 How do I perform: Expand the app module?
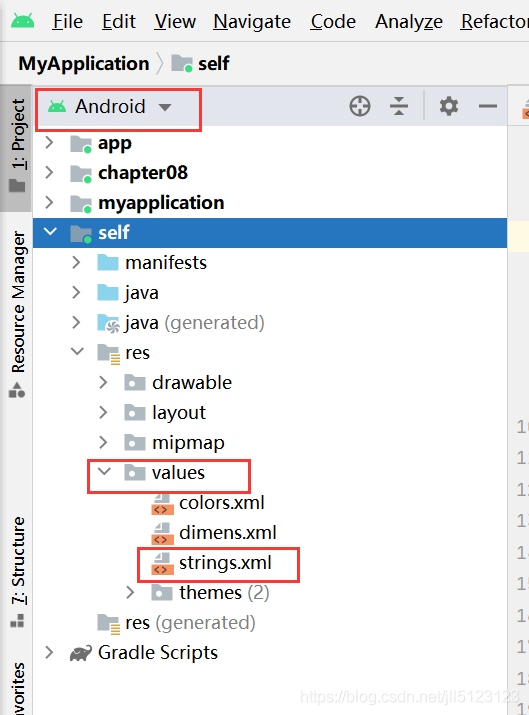[x=49, y=143]
